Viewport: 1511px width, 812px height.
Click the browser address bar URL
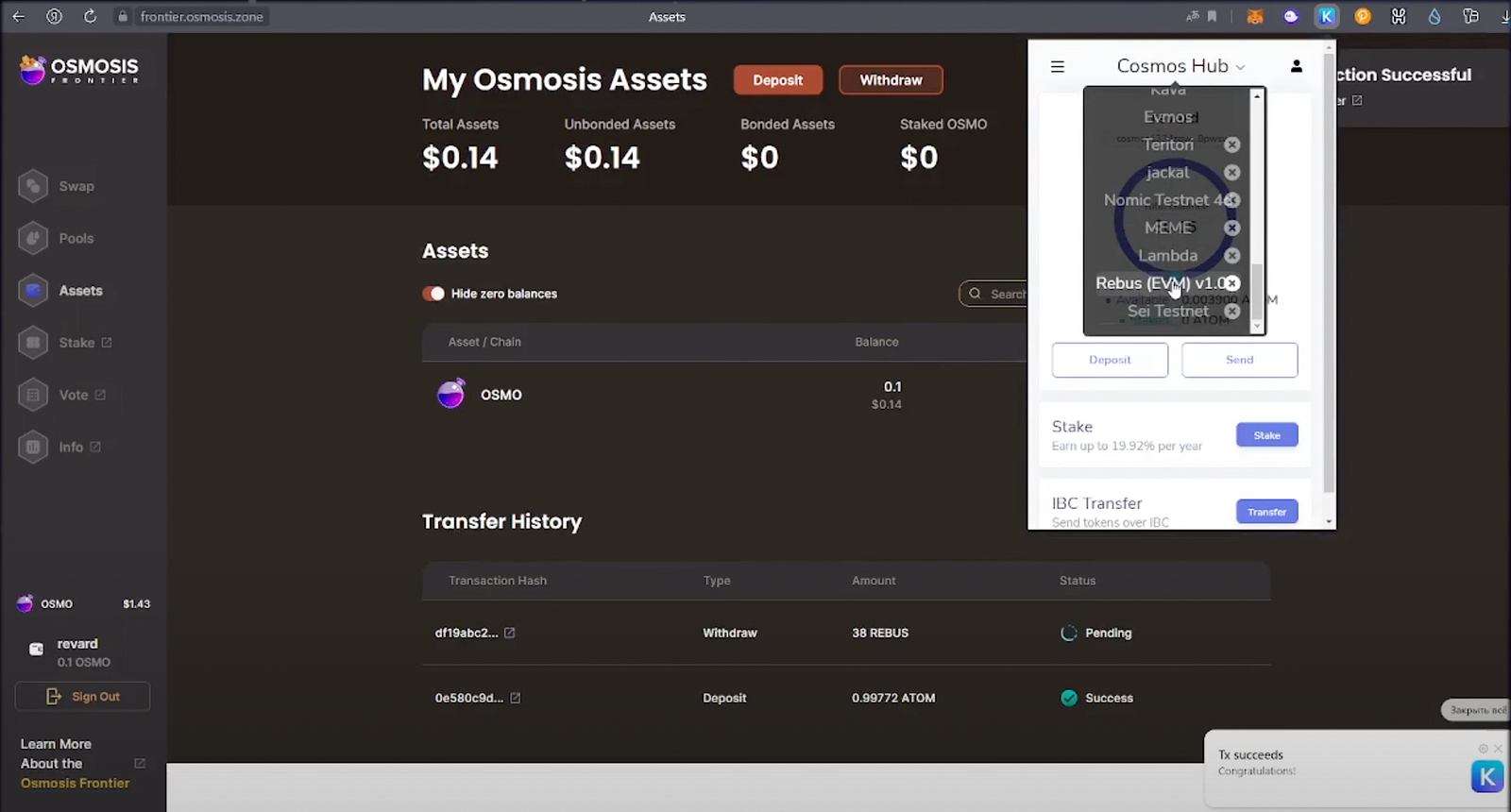(x=202, y=16)
